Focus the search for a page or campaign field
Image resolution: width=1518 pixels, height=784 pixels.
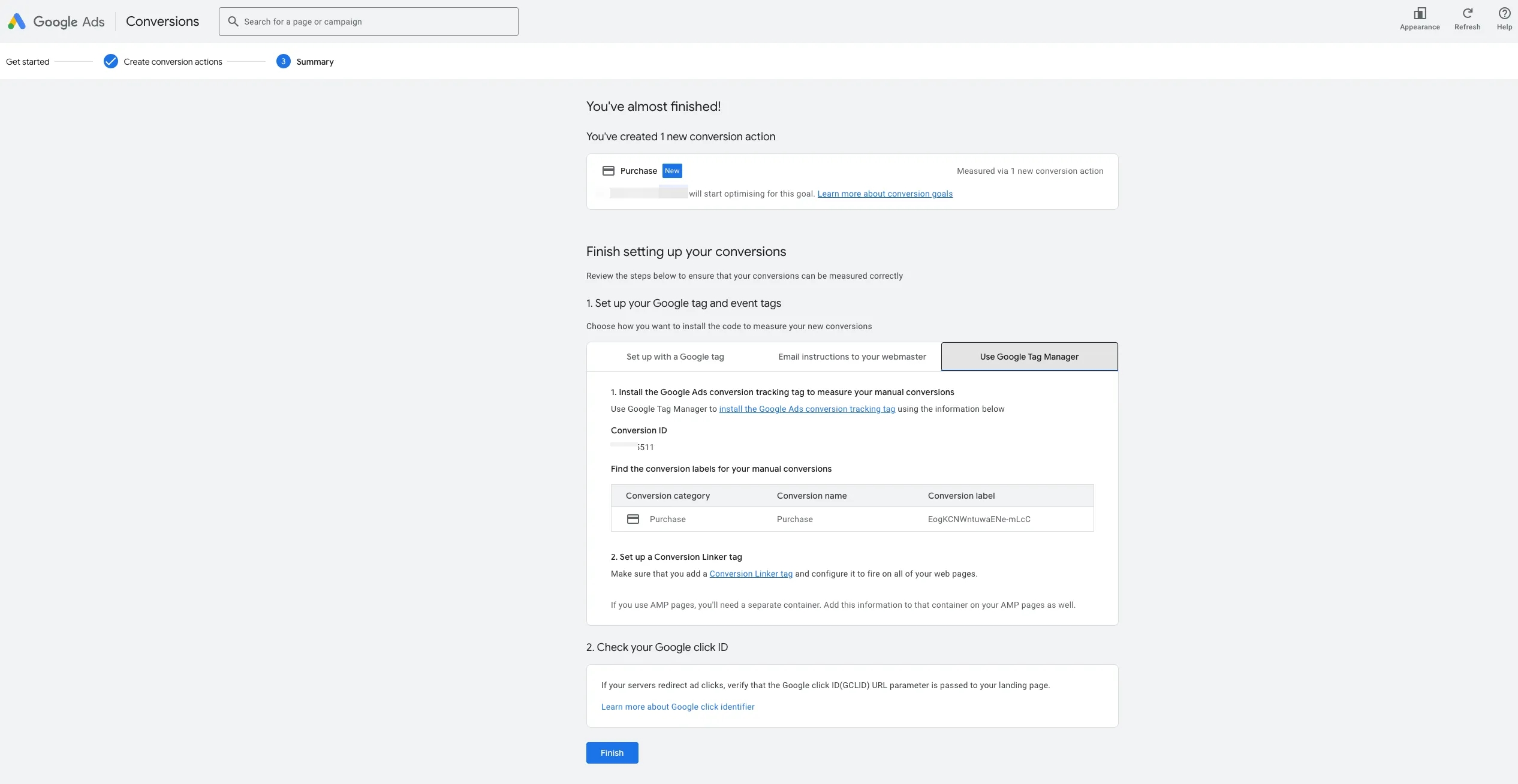point(369,22)
